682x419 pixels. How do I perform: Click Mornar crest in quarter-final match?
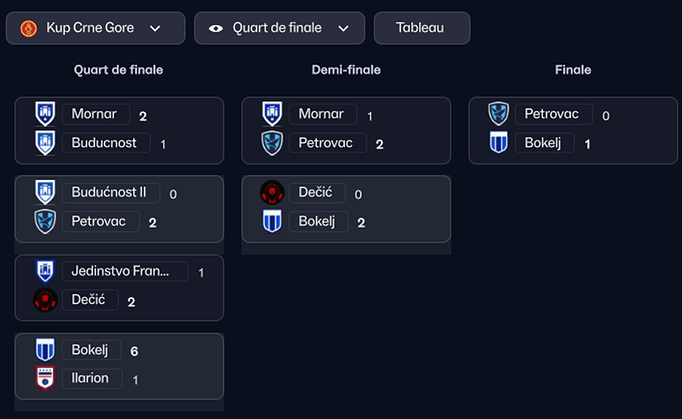tap(45, 114)
